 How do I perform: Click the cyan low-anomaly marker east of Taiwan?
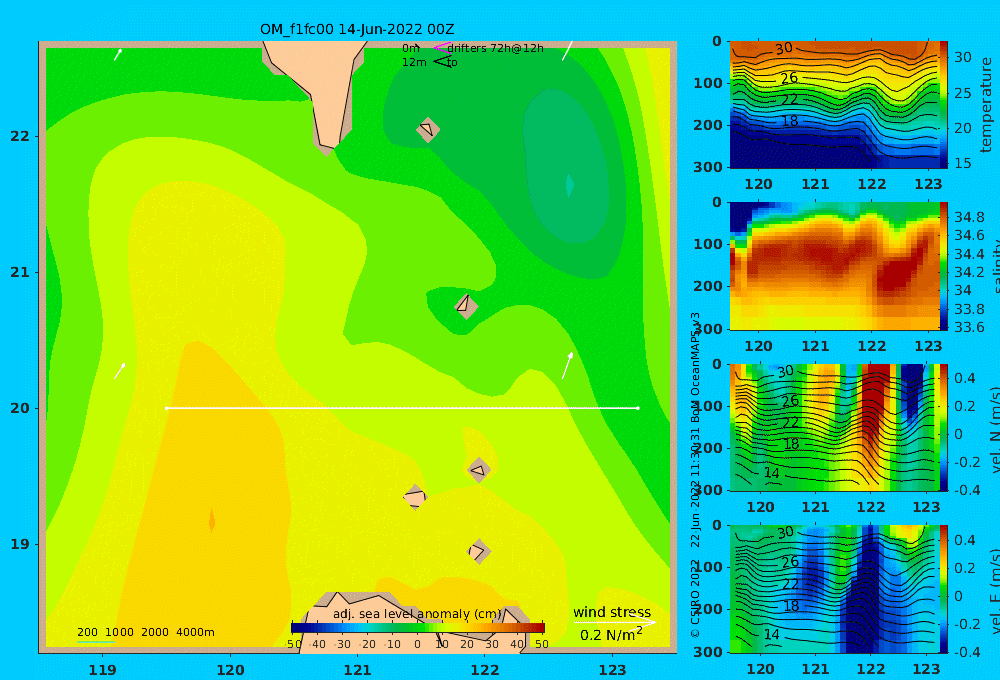pos(570,185)
